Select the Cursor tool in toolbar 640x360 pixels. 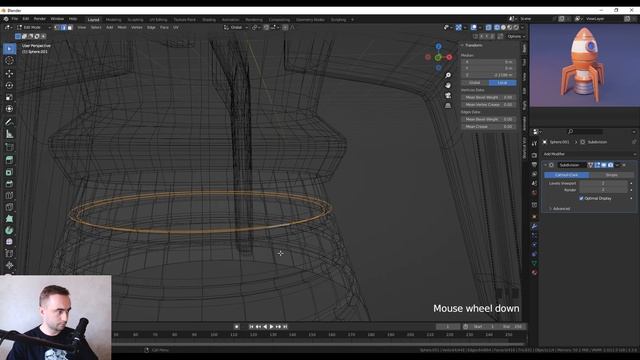pos(9,61)
